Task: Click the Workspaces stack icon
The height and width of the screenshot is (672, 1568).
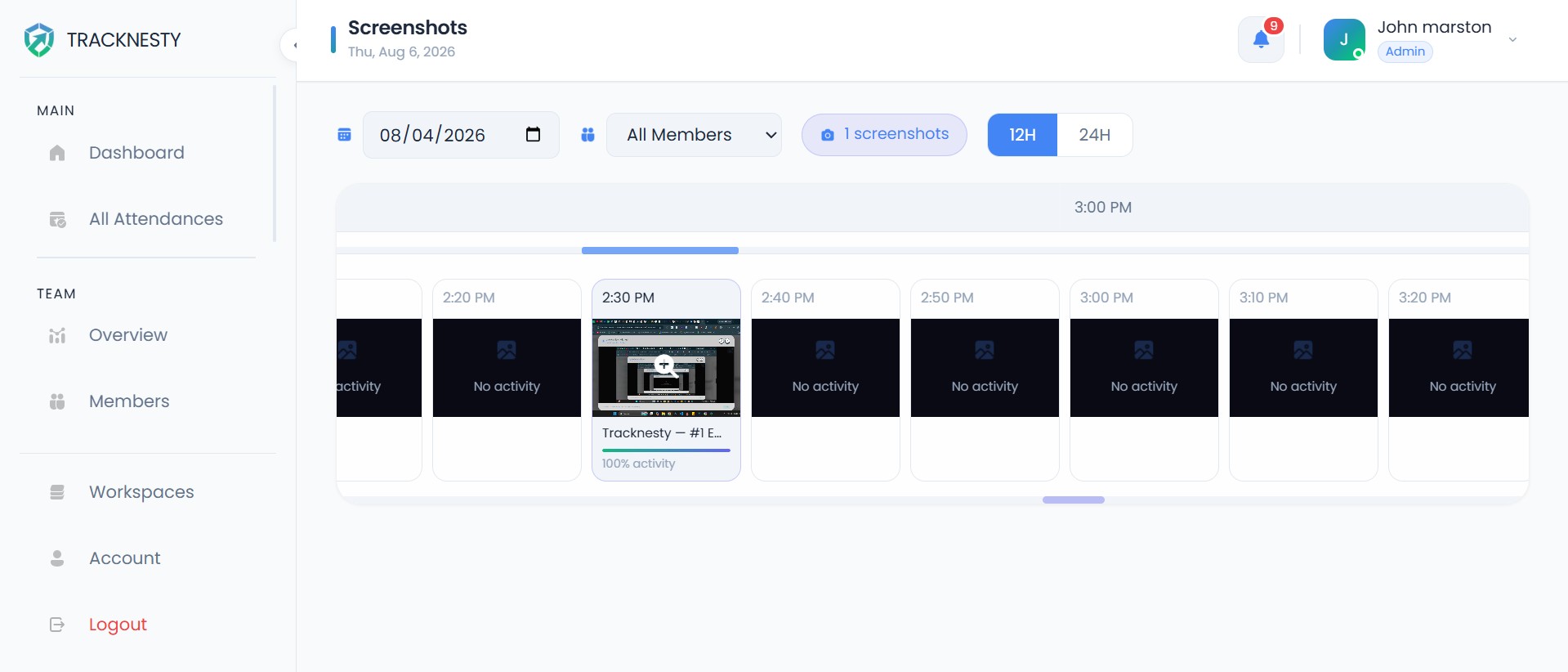Action: click(x=57, y=492)
